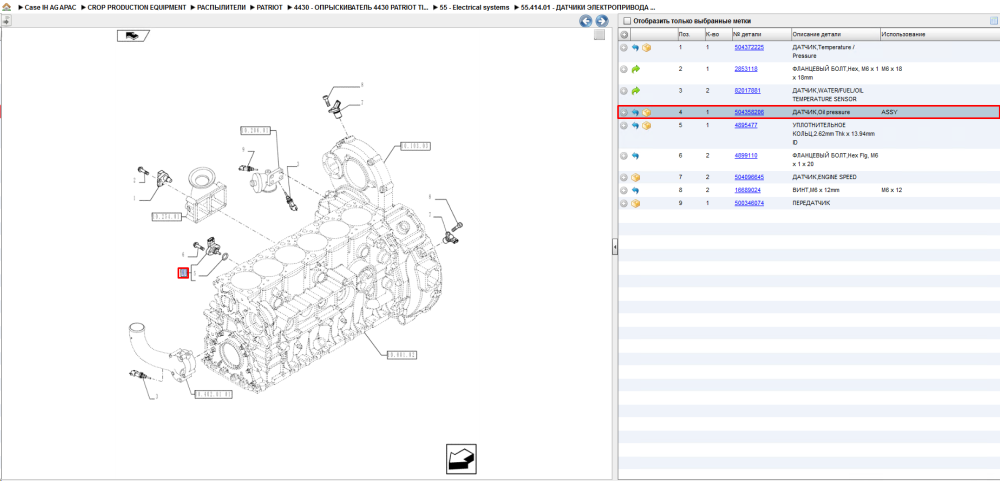Click green arrow icon for part 2853118
Viewport: 1000px width, 481px height.
point(635,69)
